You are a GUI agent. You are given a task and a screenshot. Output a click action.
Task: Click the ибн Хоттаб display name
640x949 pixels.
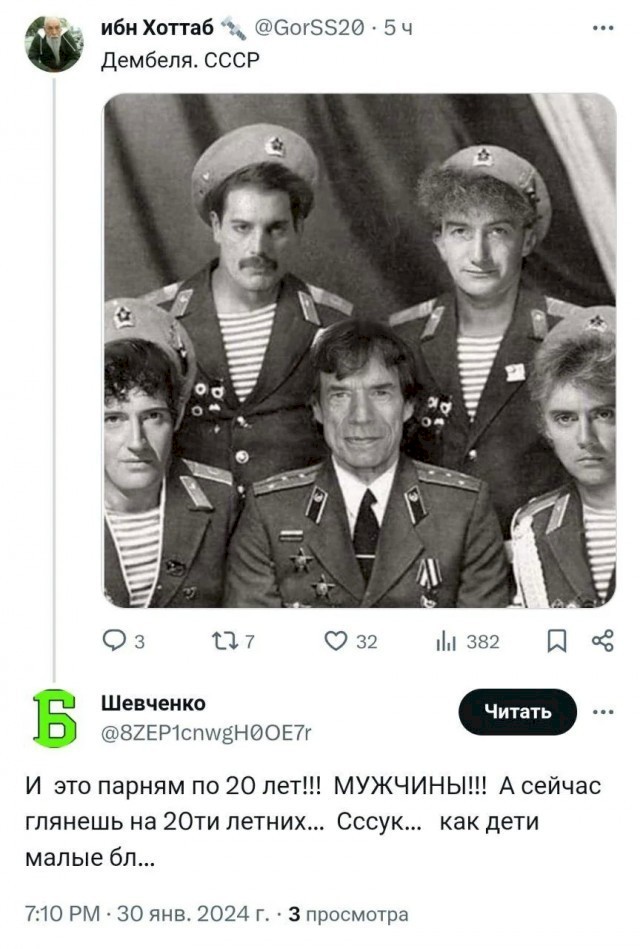tap(157, 28)
